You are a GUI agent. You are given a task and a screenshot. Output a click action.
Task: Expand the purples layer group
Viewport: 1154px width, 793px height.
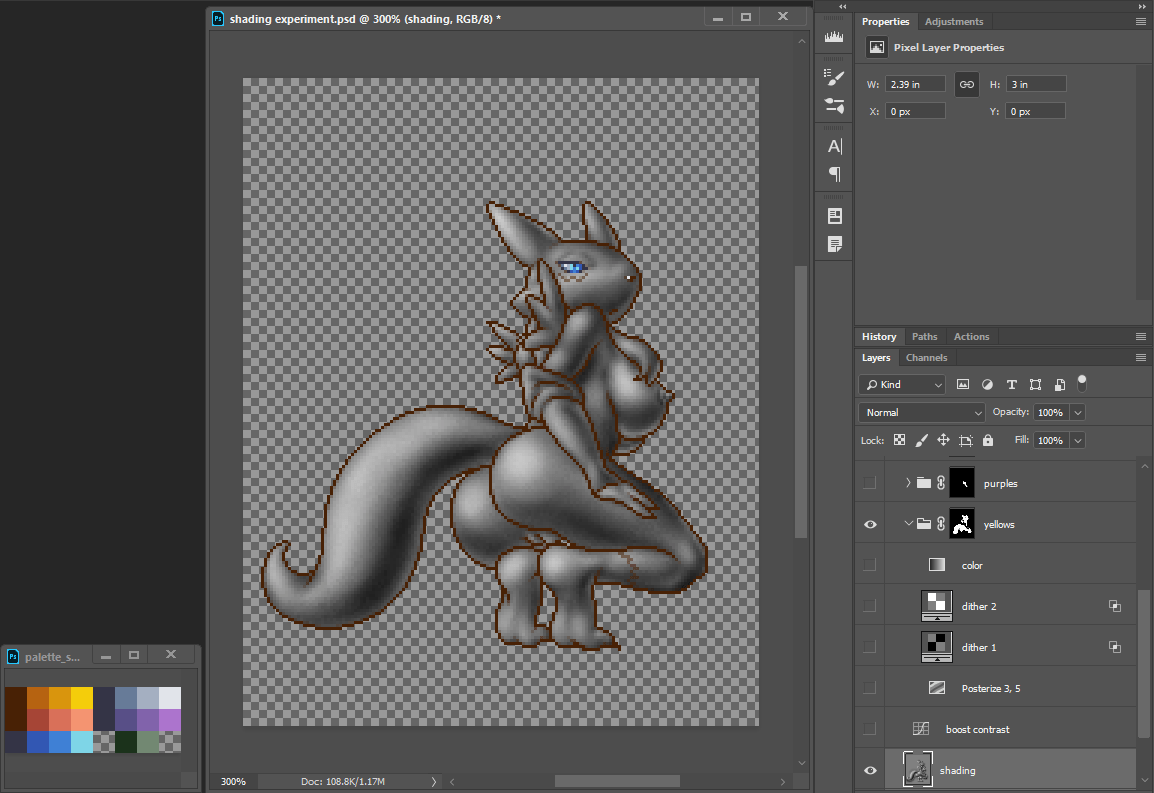[x=908, y=483]
